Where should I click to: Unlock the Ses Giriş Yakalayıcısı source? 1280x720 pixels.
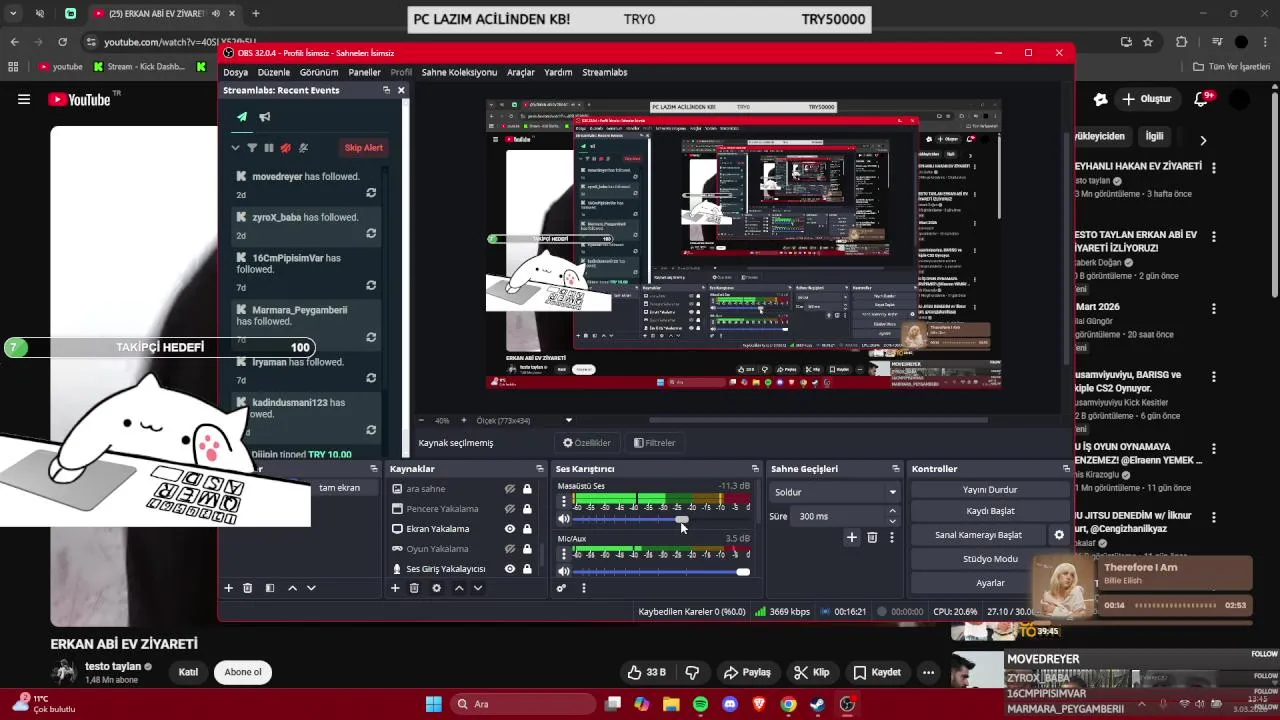[x=527, y=569]
